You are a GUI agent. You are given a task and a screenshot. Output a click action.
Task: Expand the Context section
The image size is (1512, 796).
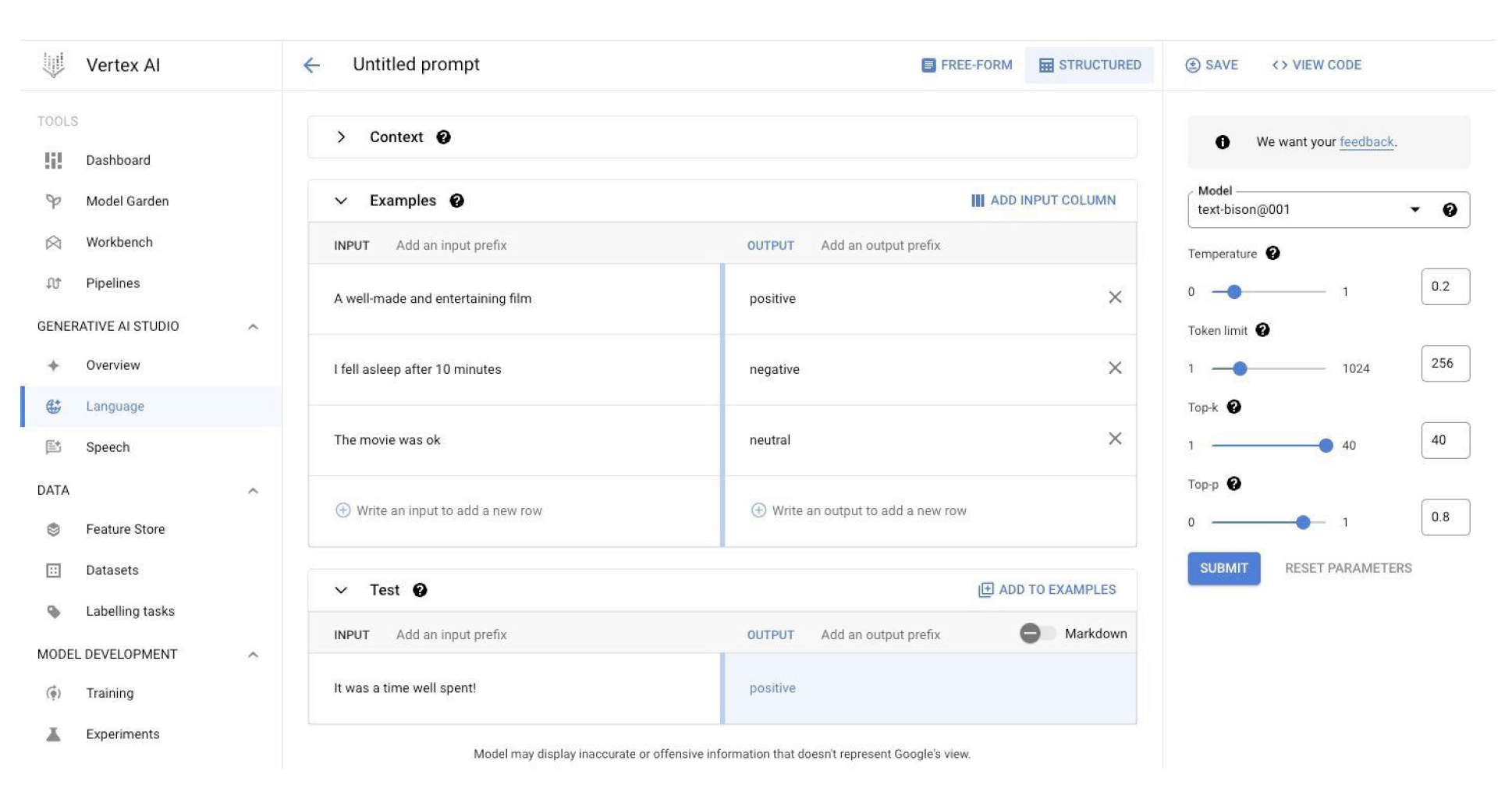pos(341,137)
